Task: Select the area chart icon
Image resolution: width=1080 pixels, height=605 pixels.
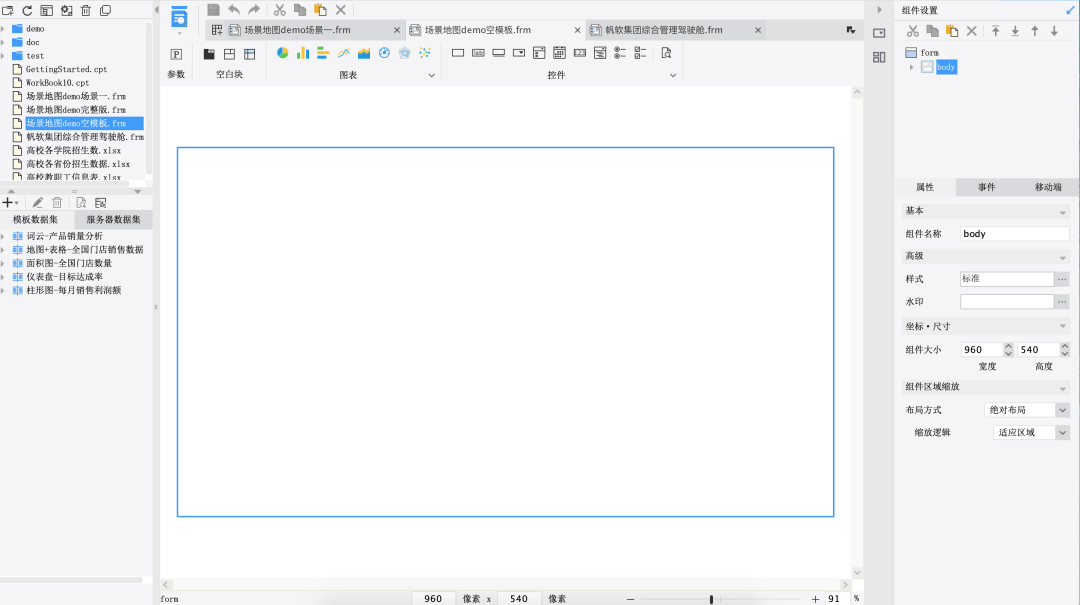Action: (364, 53)
